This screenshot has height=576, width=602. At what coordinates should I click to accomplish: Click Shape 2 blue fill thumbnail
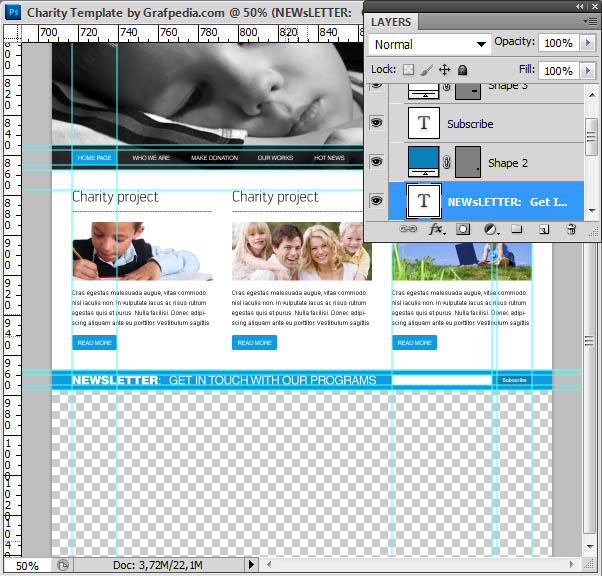pos(423,161)
